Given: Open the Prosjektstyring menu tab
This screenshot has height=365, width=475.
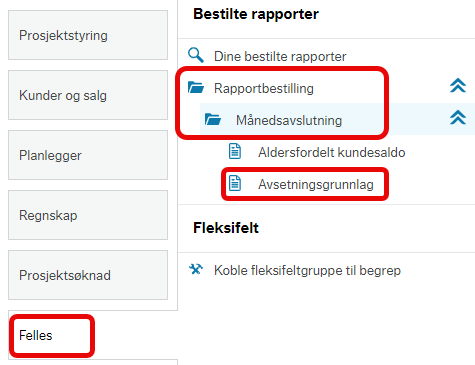Looking at the screenshot, I should click(88, 35).
